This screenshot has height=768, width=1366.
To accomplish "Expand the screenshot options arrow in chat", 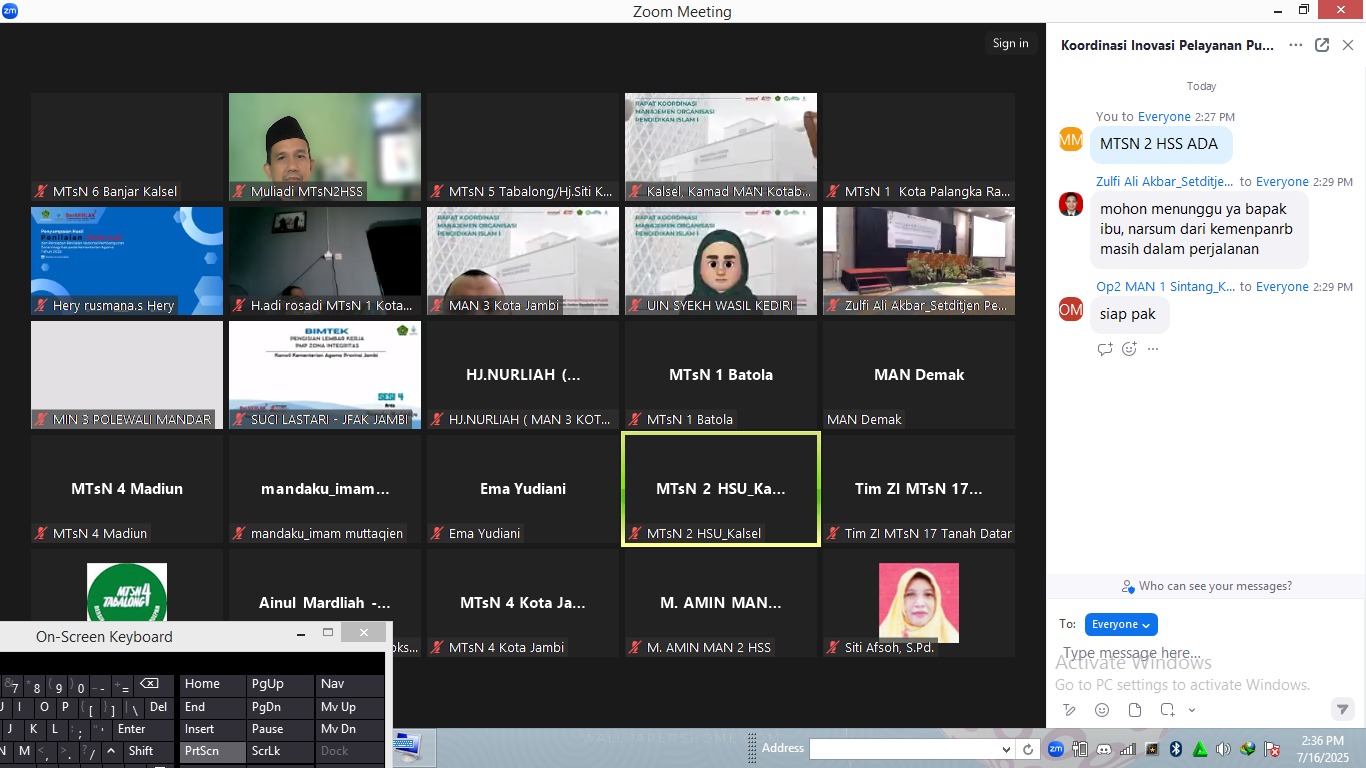I will pos(1191,711).
